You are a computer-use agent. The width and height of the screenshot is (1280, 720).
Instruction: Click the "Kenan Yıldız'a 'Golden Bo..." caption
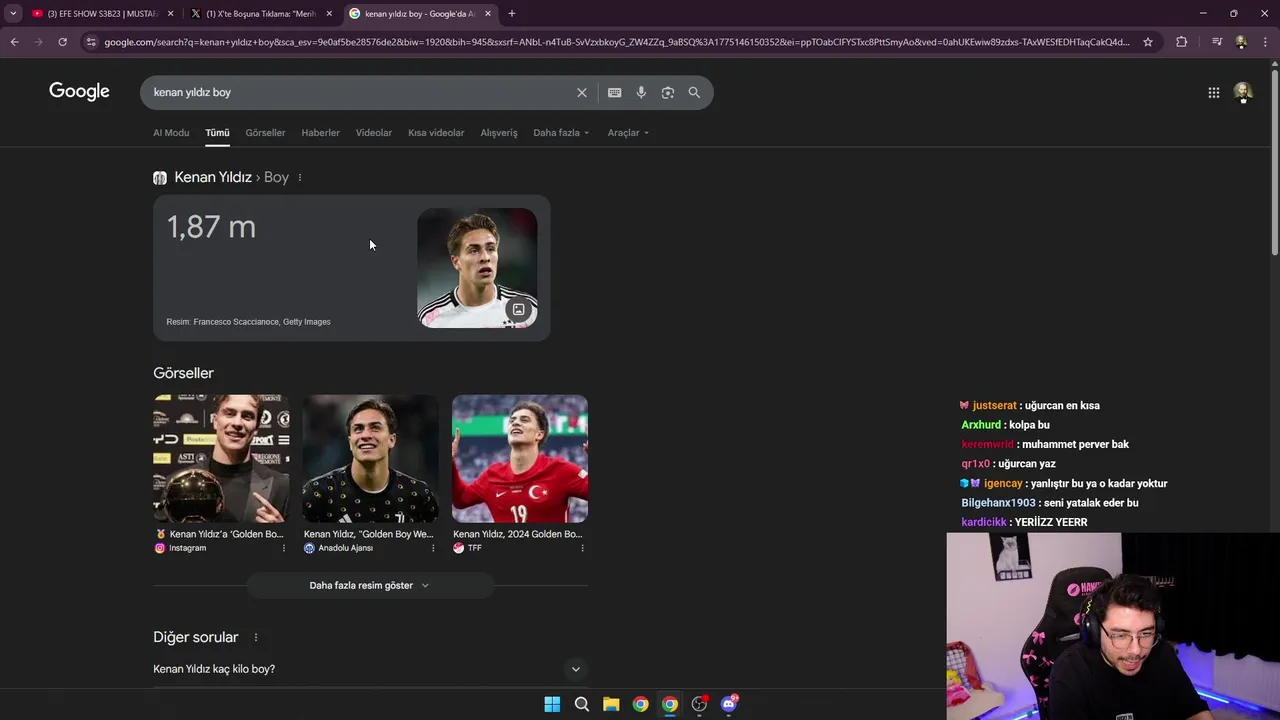pyautogui.click(x=226, y=534)
